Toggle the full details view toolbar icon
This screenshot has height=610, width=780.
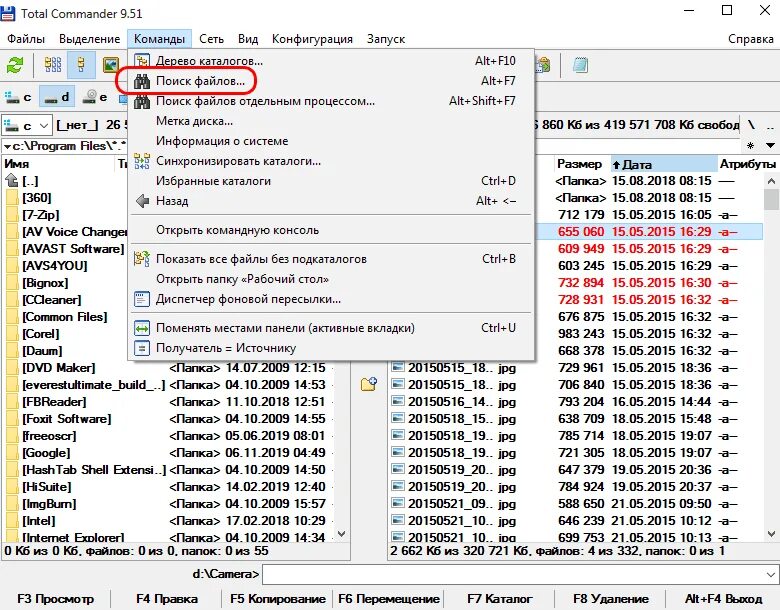(x=81, y=65)
